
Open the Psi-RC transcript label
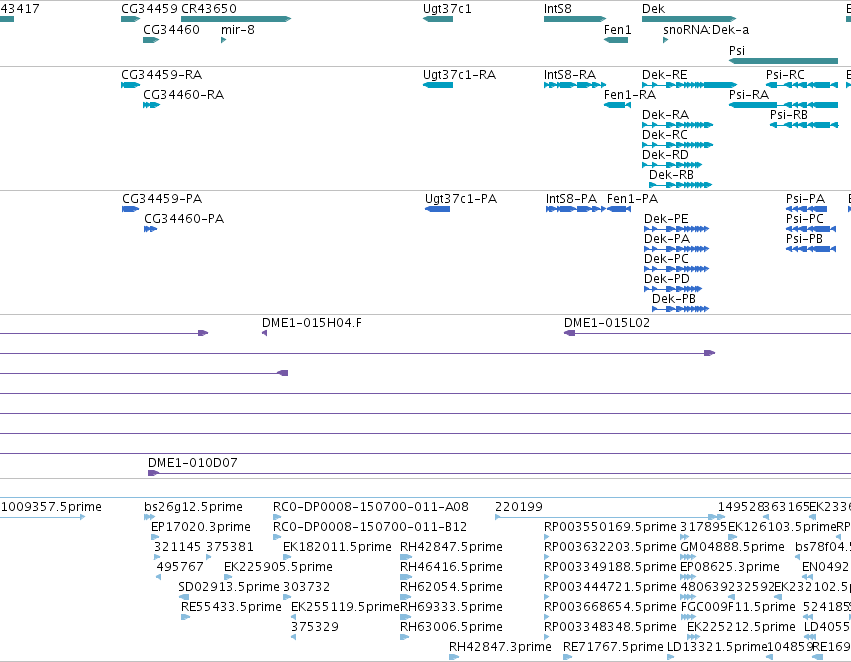(x=785, y=74)
